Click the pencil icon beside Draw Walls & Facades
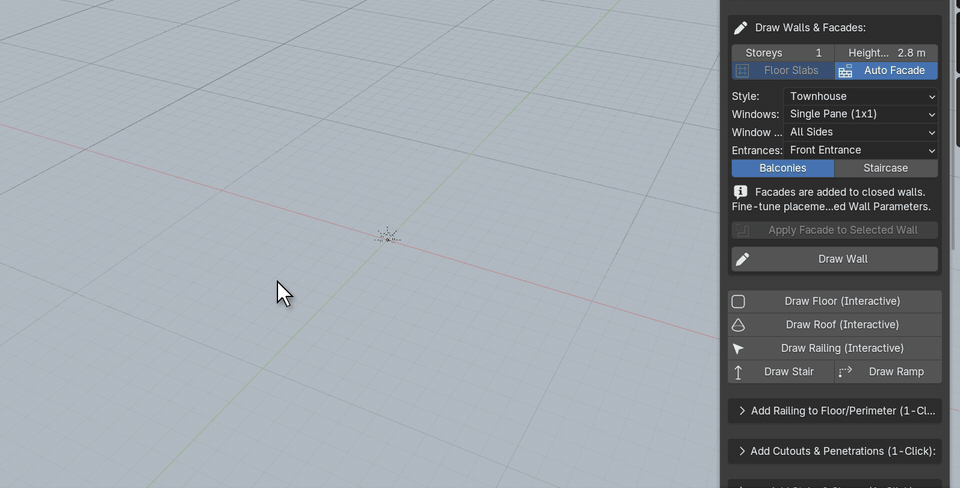The image size is (960, 488). (x=740, y=28)
